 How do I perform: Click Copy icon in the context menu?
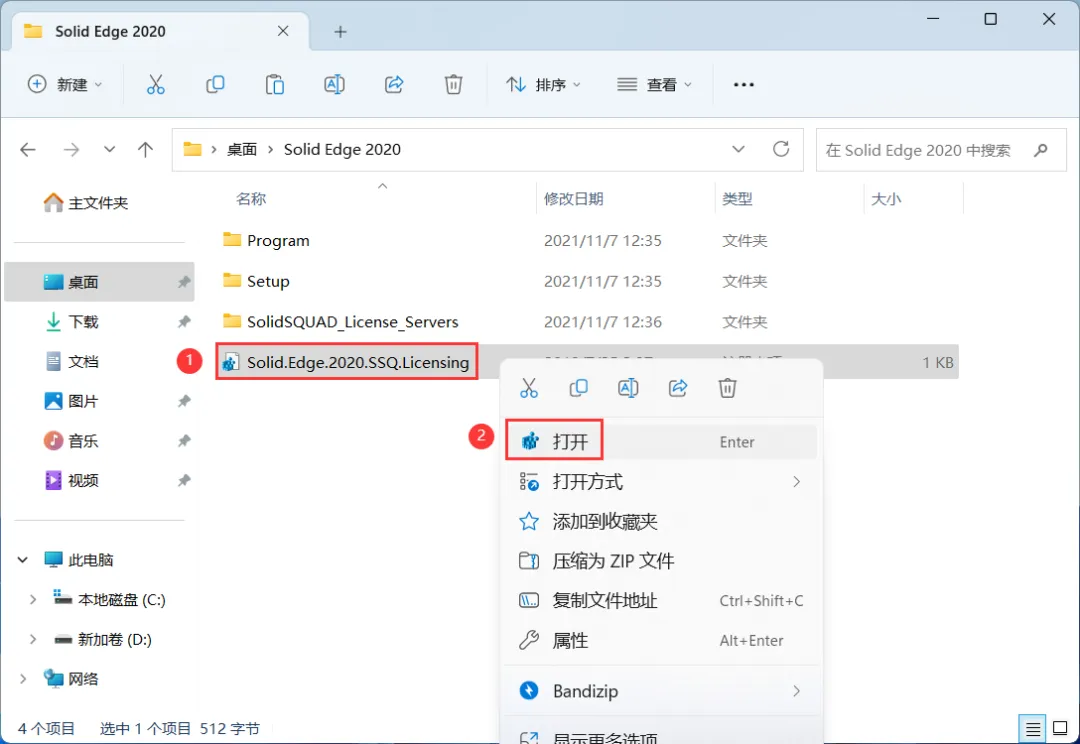[579, 388]
